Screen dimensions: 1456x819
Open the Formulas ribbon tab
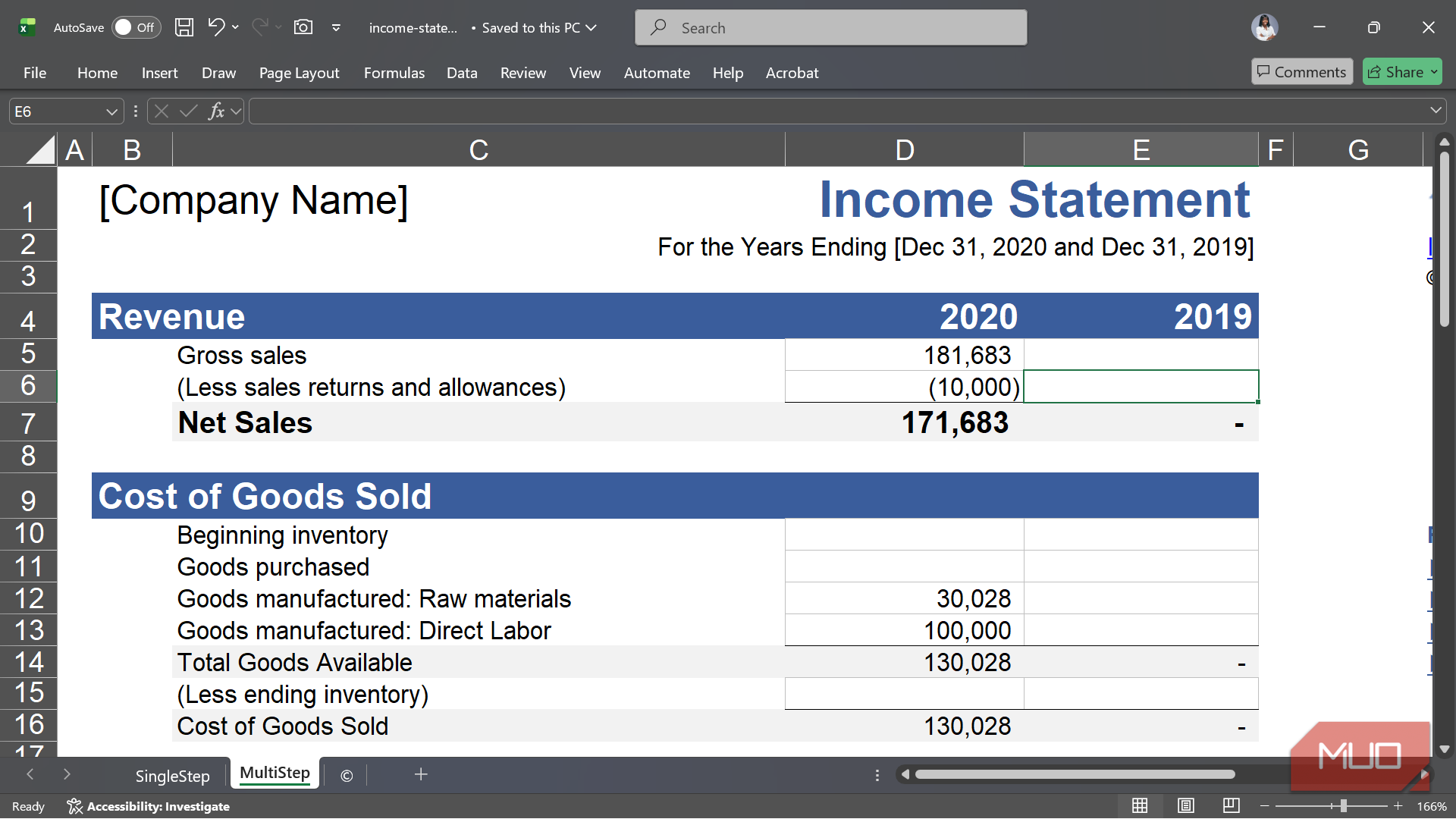(x=394, y=73)
